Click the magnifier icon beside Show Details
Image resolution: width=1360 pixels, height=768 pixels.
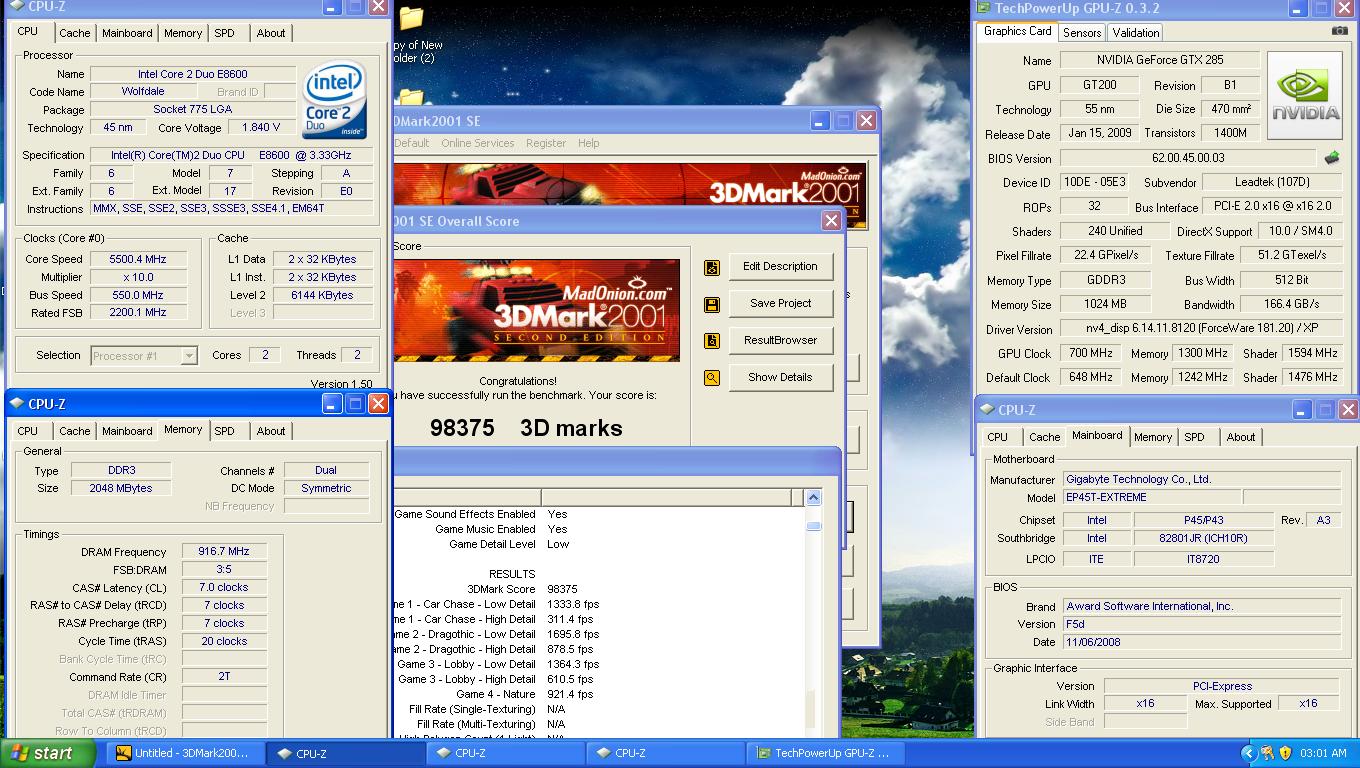point(712,378)
